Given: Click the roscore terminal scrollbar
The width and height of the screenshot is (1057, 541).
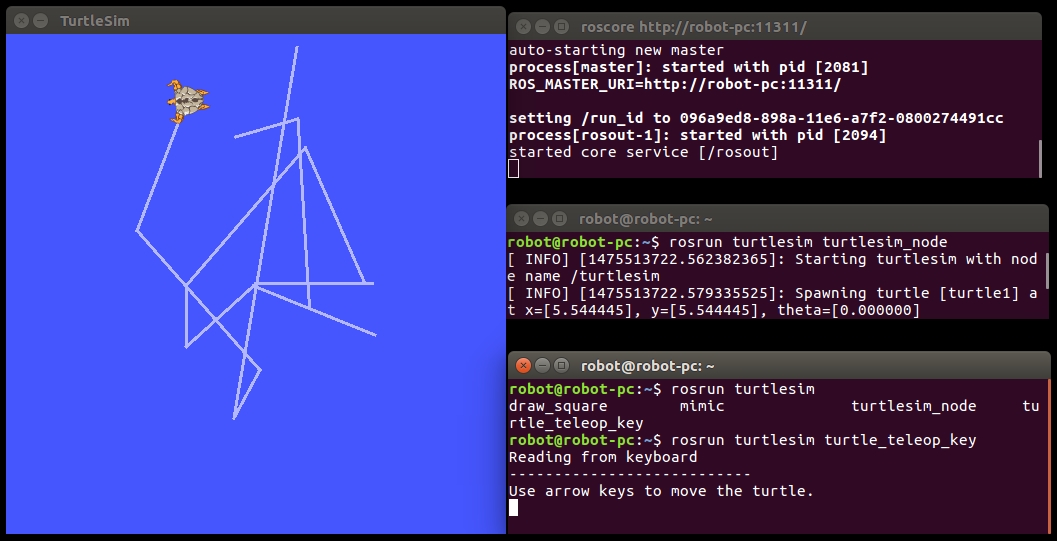Looking at the screenshot, I should (1039, 158).
